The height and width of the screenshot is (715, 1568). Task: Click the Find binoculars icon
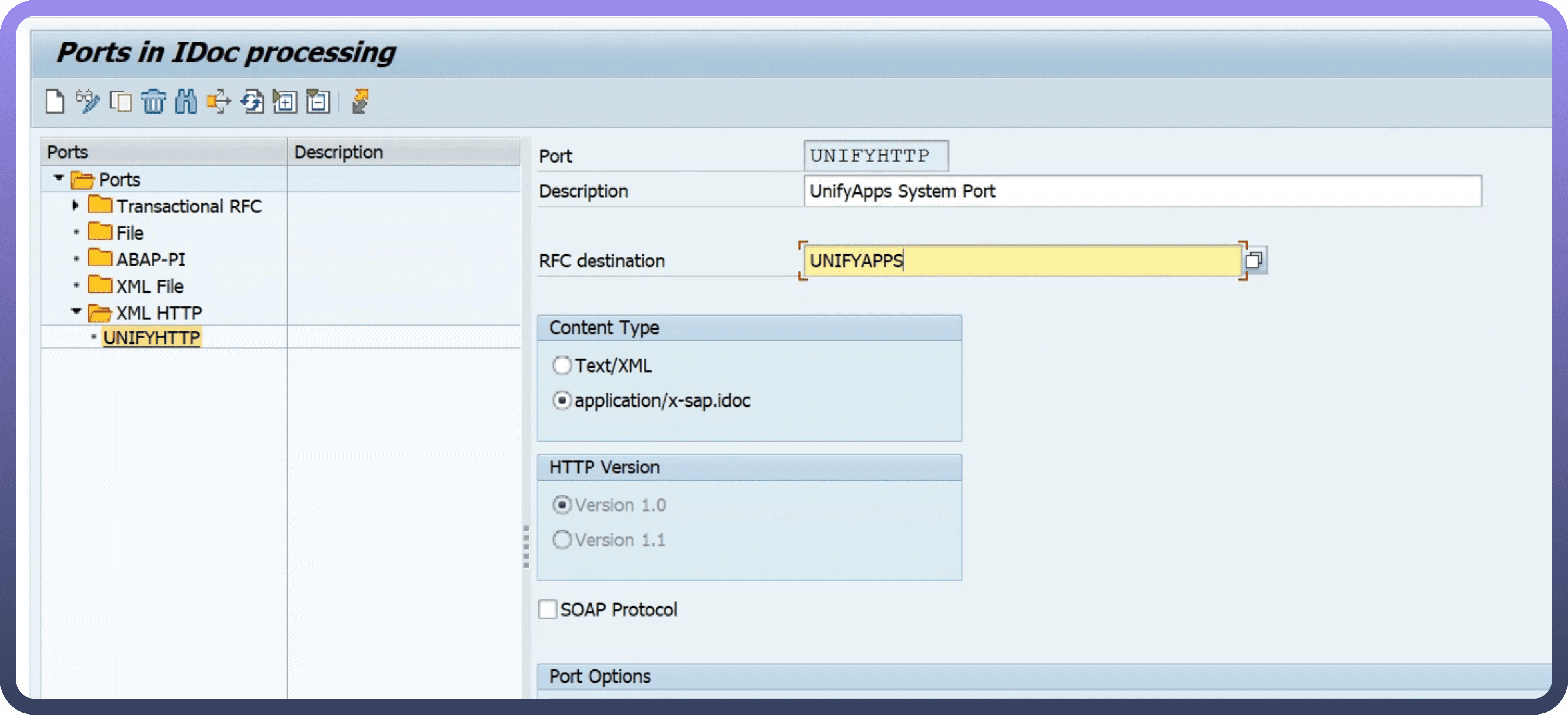click(x=186, y=101)
